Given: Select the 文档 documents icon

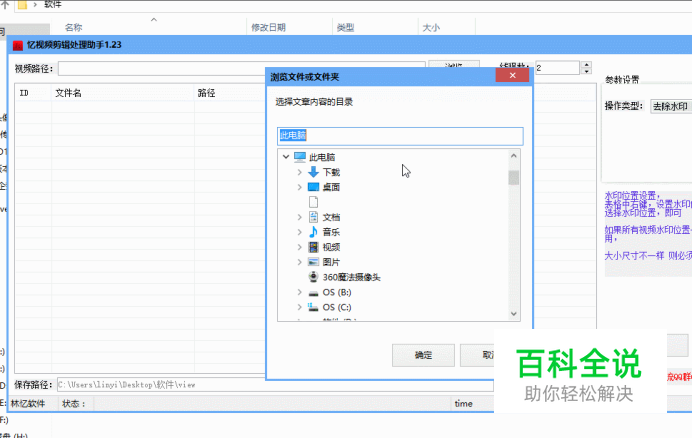Looking at the screenshot, I should pyautogui.click(x=313, y=217).
